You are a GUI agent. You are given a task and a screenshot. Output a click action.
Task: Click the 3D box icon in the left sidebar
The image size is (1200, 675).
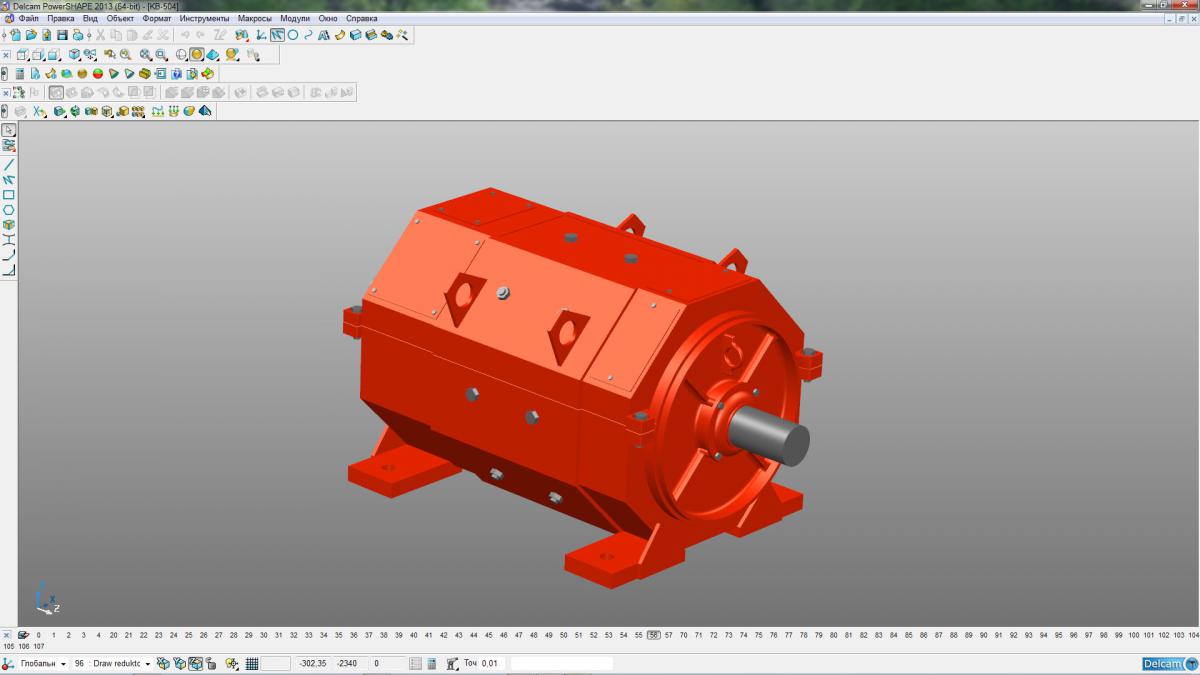pos(9,225)
